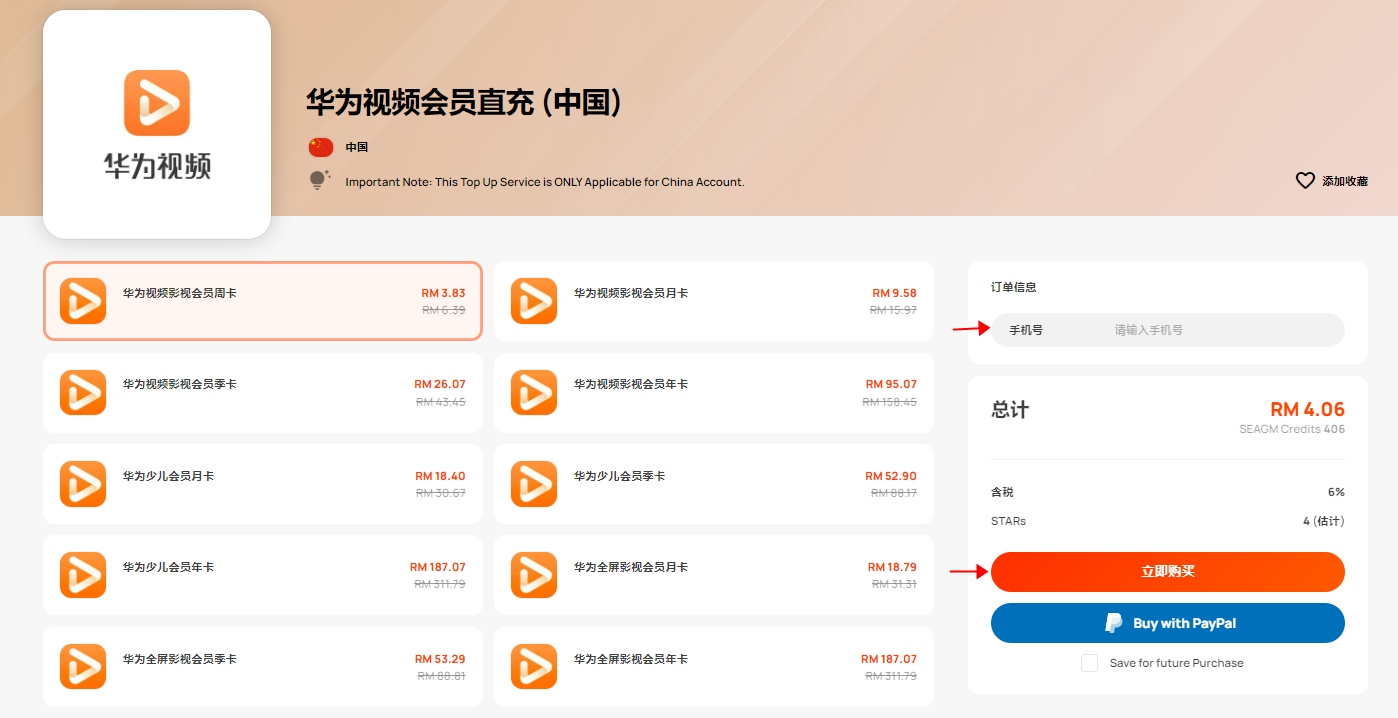Select the 华为少儿会员月卡 card icon
The width and height of the screenshot is (1398, 718).
83,484
